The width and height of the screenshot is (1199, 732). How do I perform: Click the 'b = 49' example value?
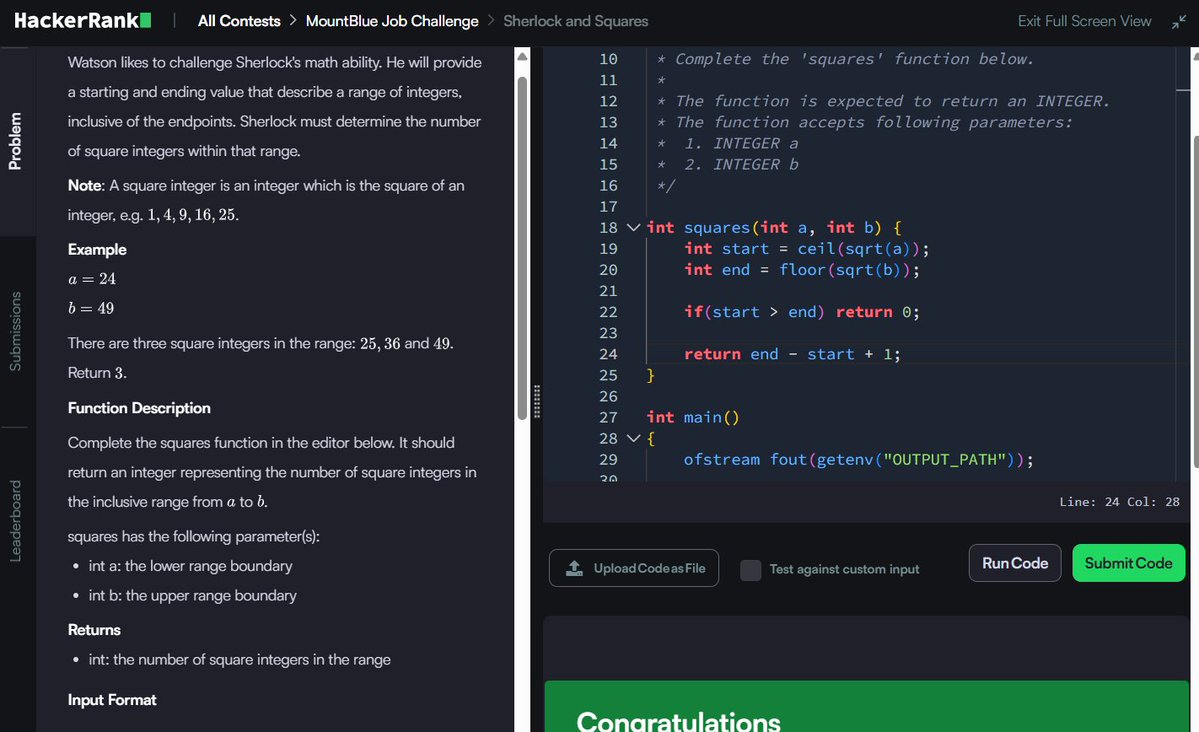coord(90,308)
